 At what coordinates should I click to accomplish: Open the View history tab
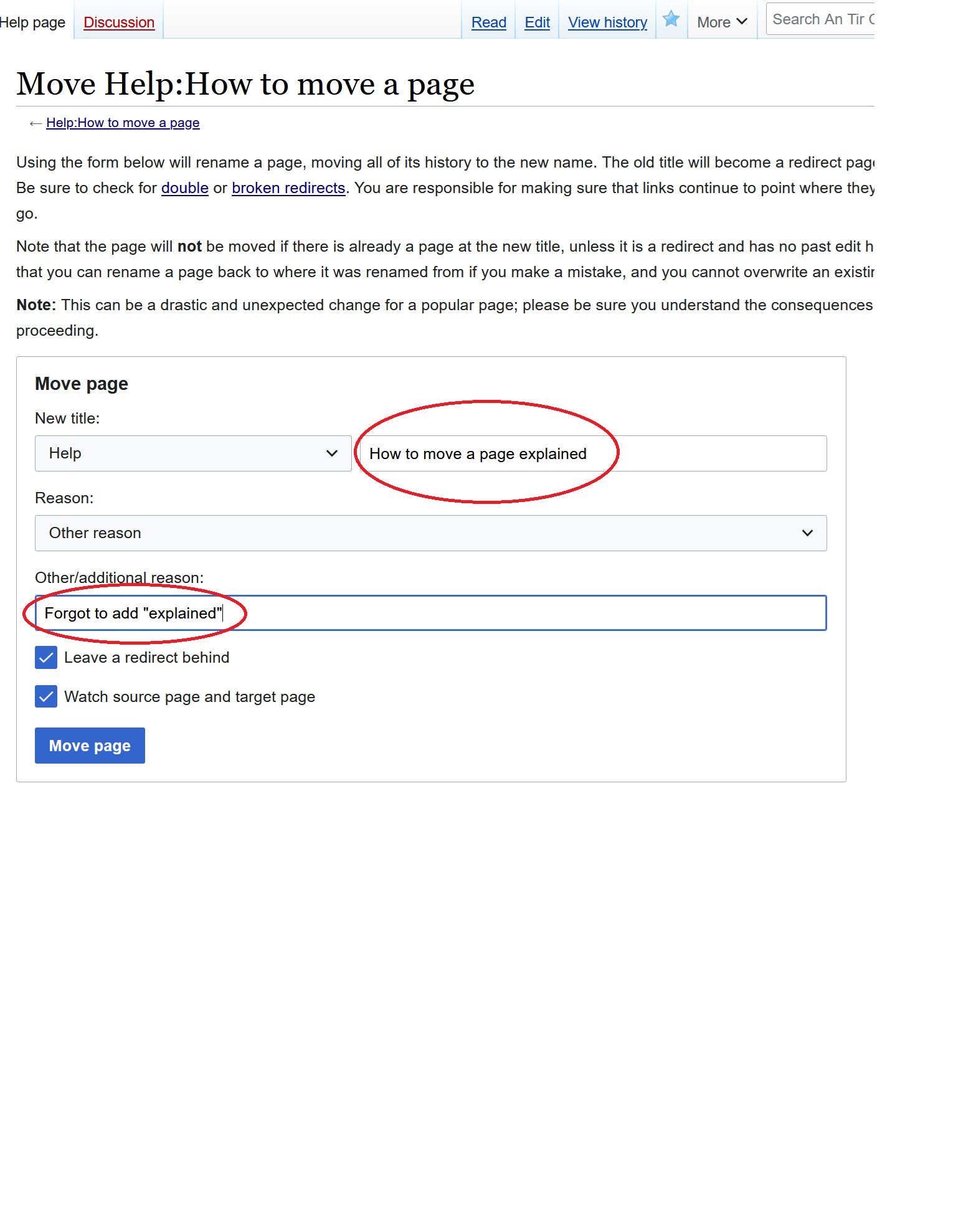pyautogui.click(x=607, y=22)
